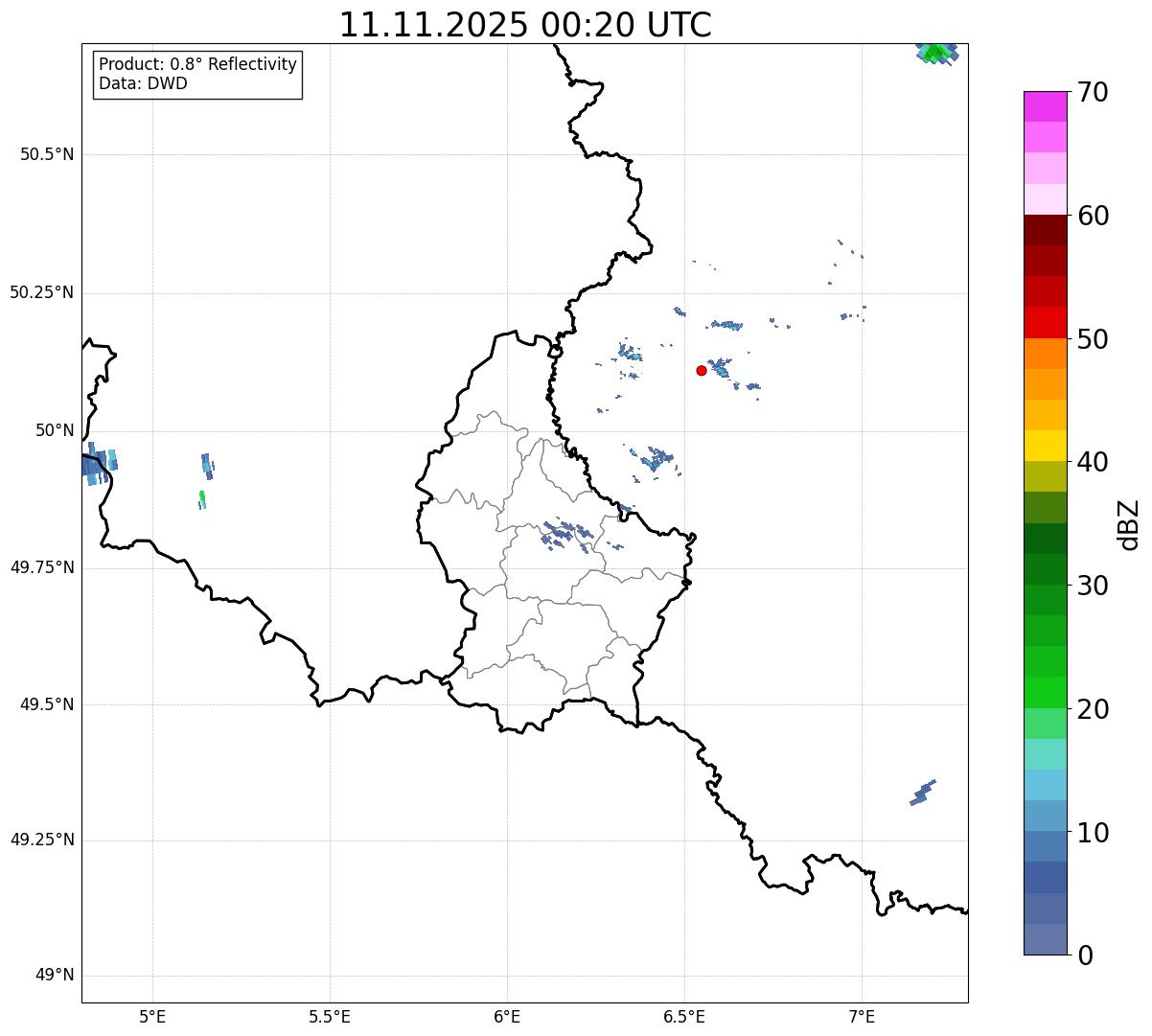Click the Product: 0.8° Reflectivity label
This screenshot has width=1152, height=1036.
coord(198,64)
